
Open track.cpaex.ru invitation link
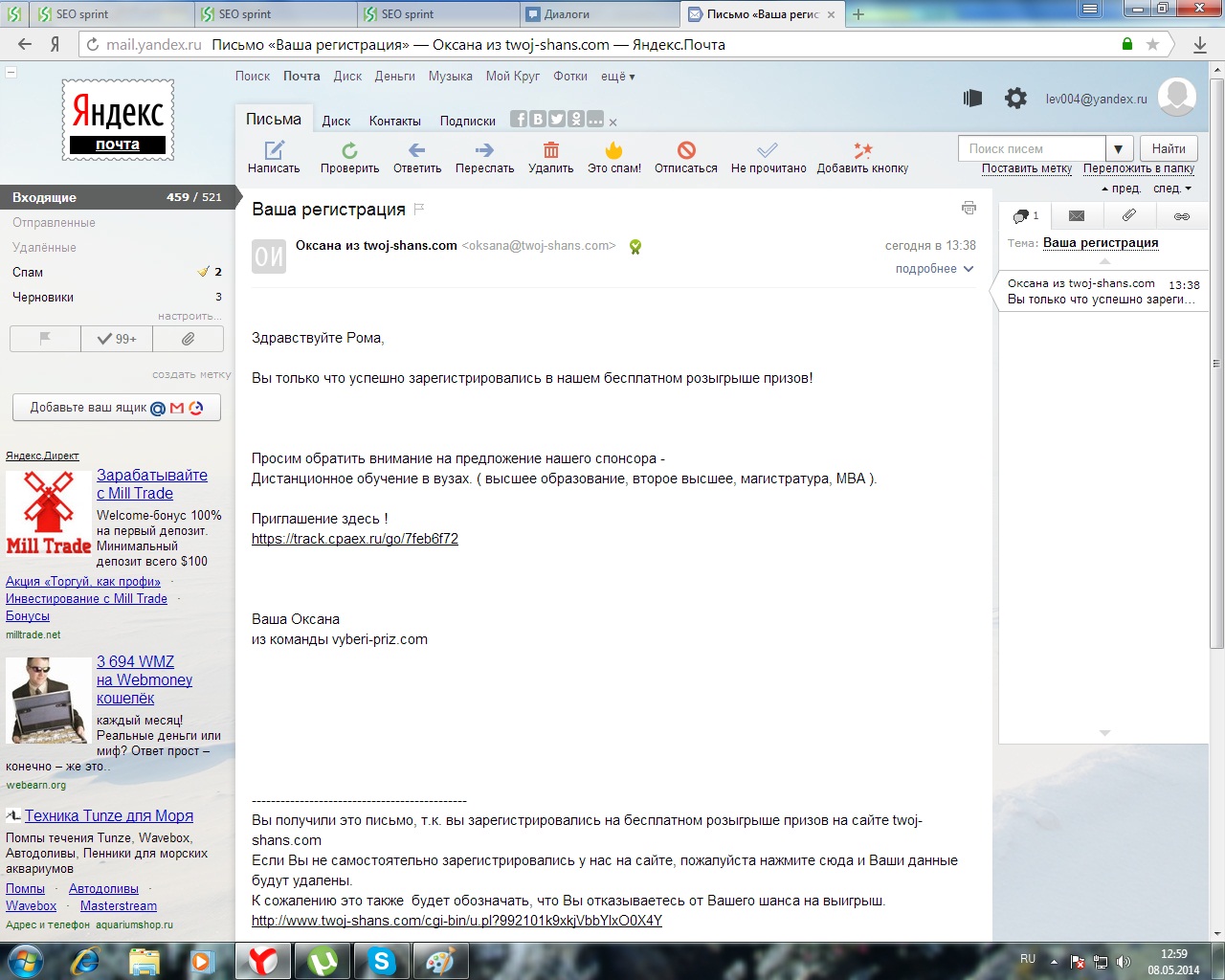(x=355, y=539)
